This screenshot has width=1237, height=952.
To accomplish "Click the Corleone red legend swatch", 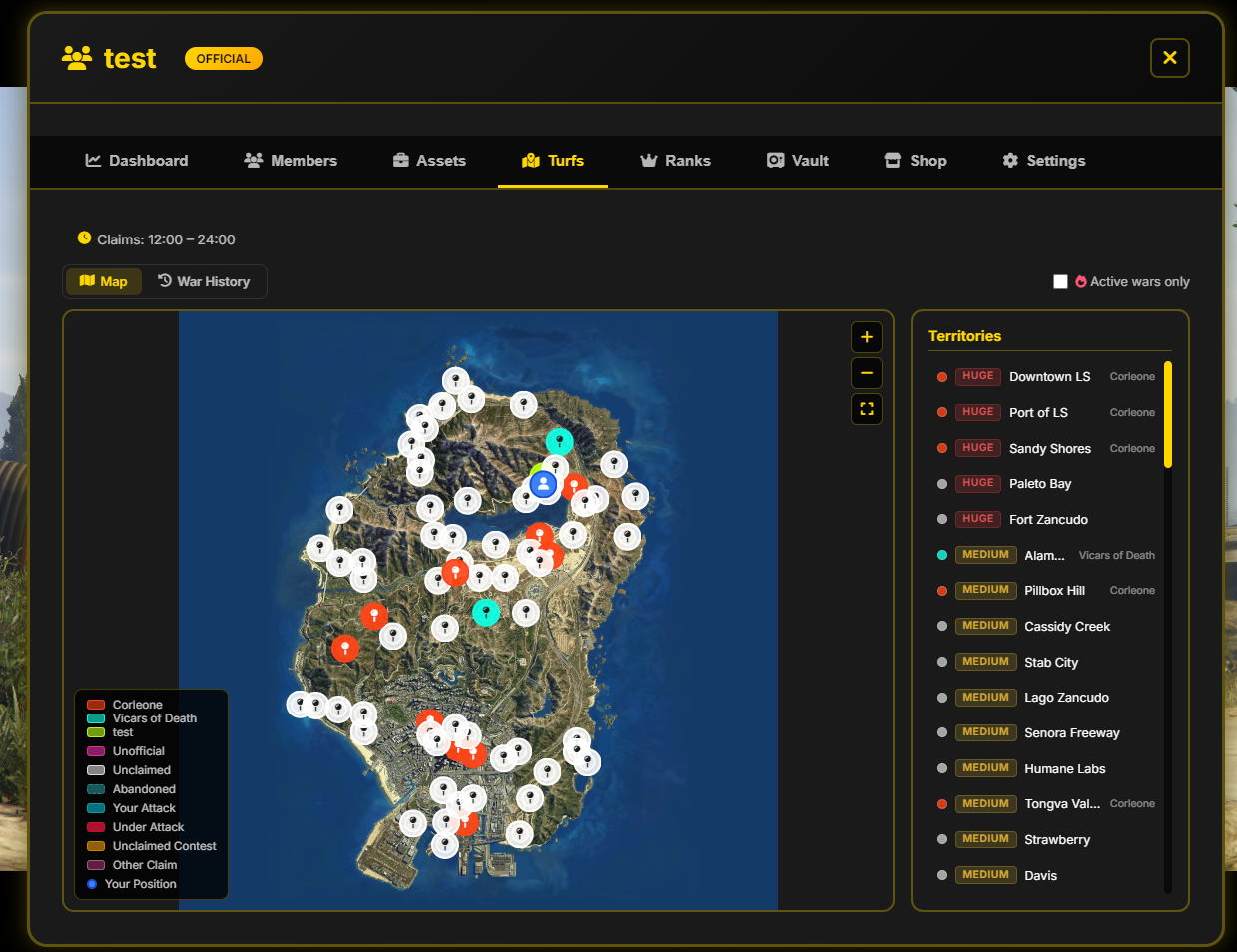I will click(x=96, y=705).
